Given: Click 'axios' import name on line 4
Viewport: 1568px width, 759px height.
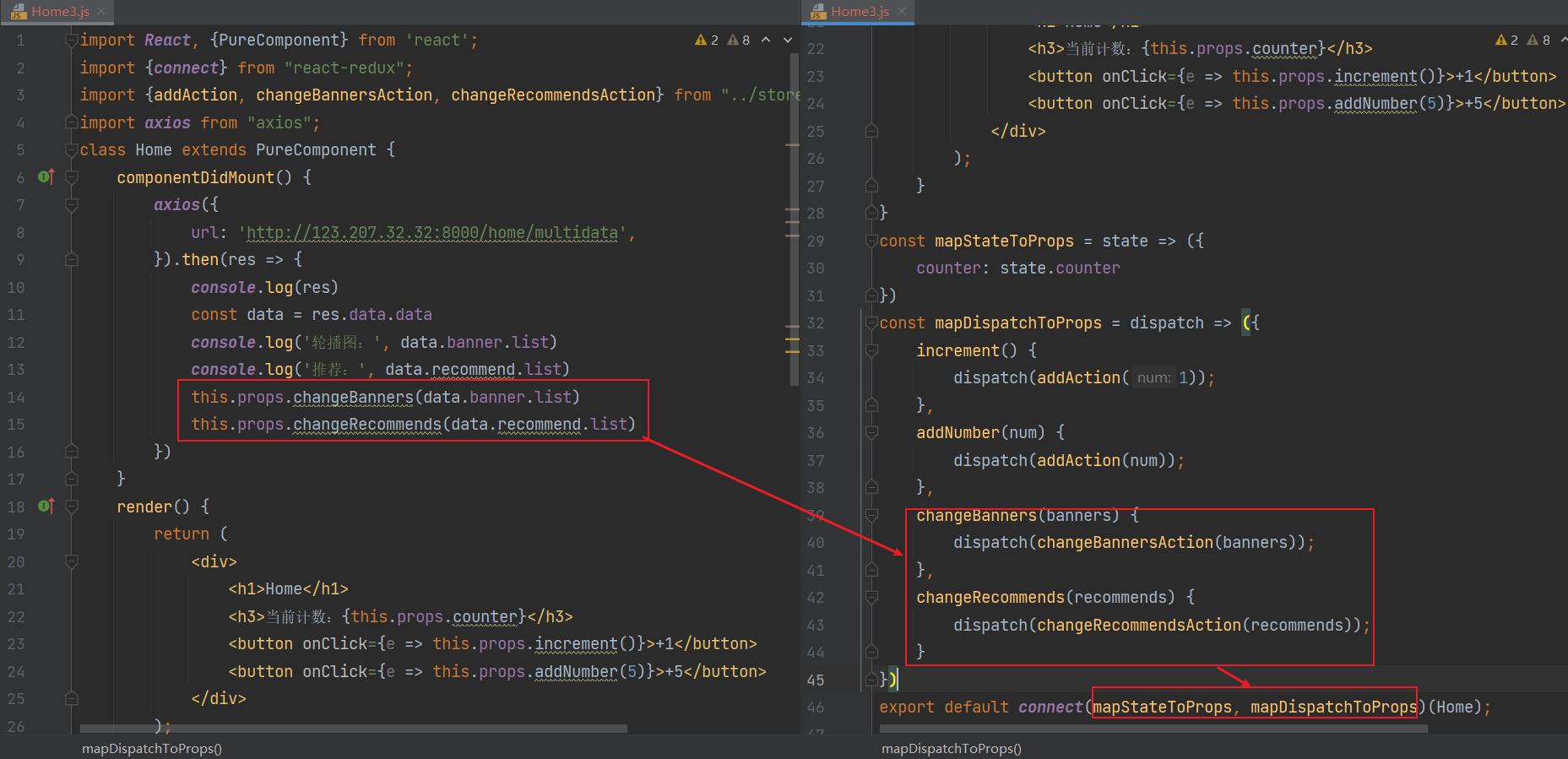Looking at the screenshot, I should [x=167, y=122].
